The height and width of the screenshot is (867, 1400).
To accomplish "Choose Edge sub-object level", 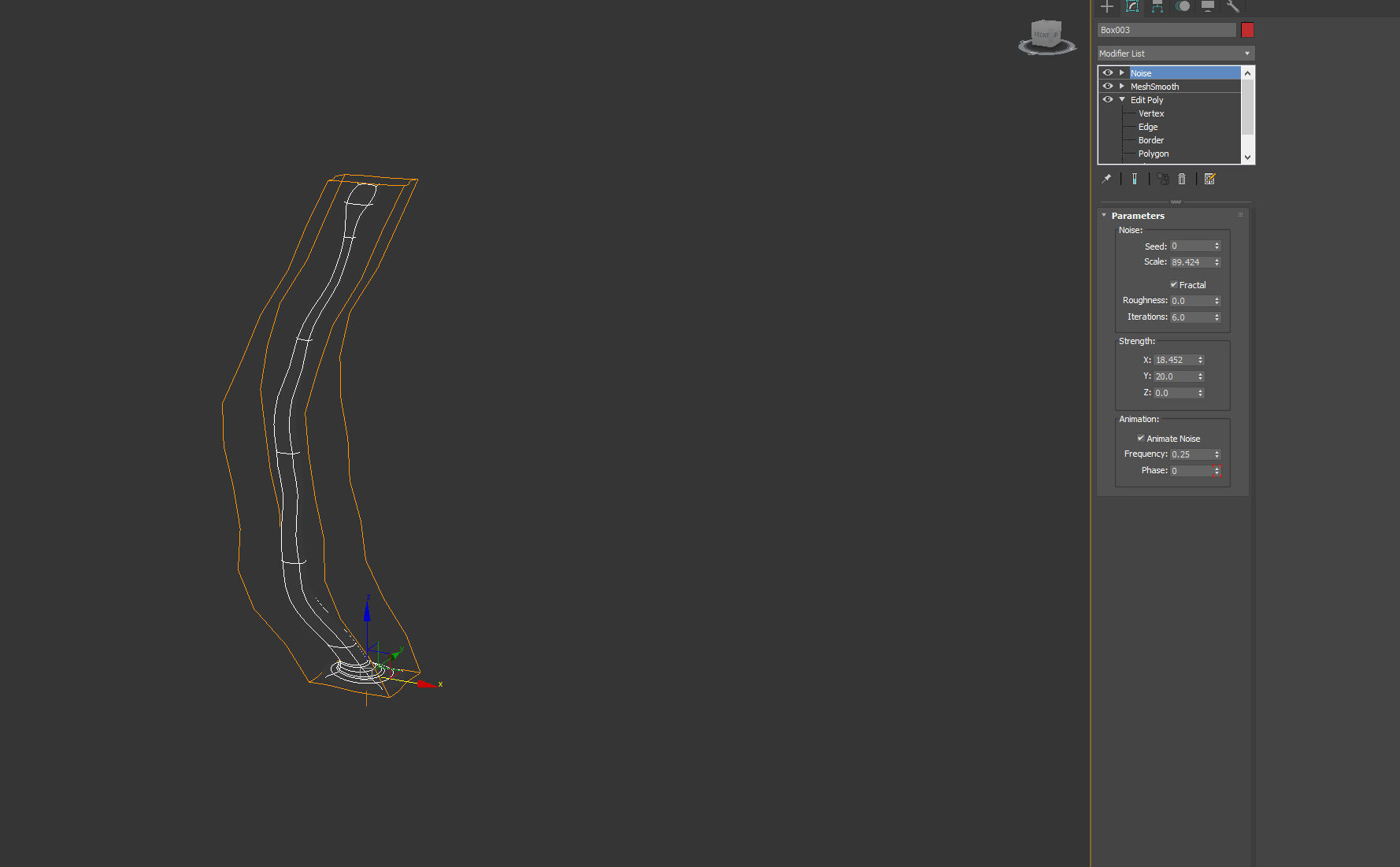I will [1148, 127].
